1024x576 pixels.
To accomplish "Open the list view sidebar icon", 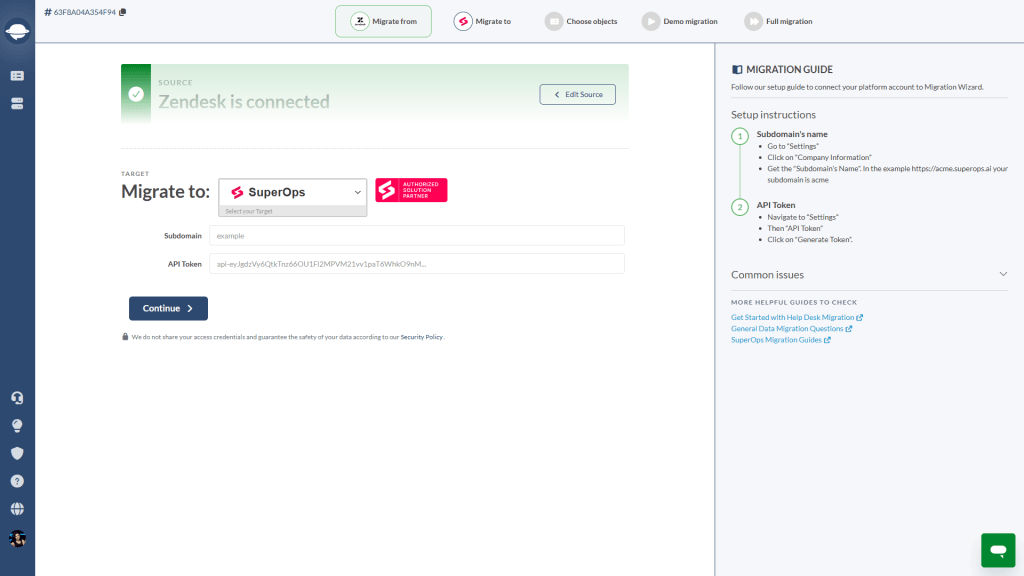I will pyautogui.click(x=17, y=76).
